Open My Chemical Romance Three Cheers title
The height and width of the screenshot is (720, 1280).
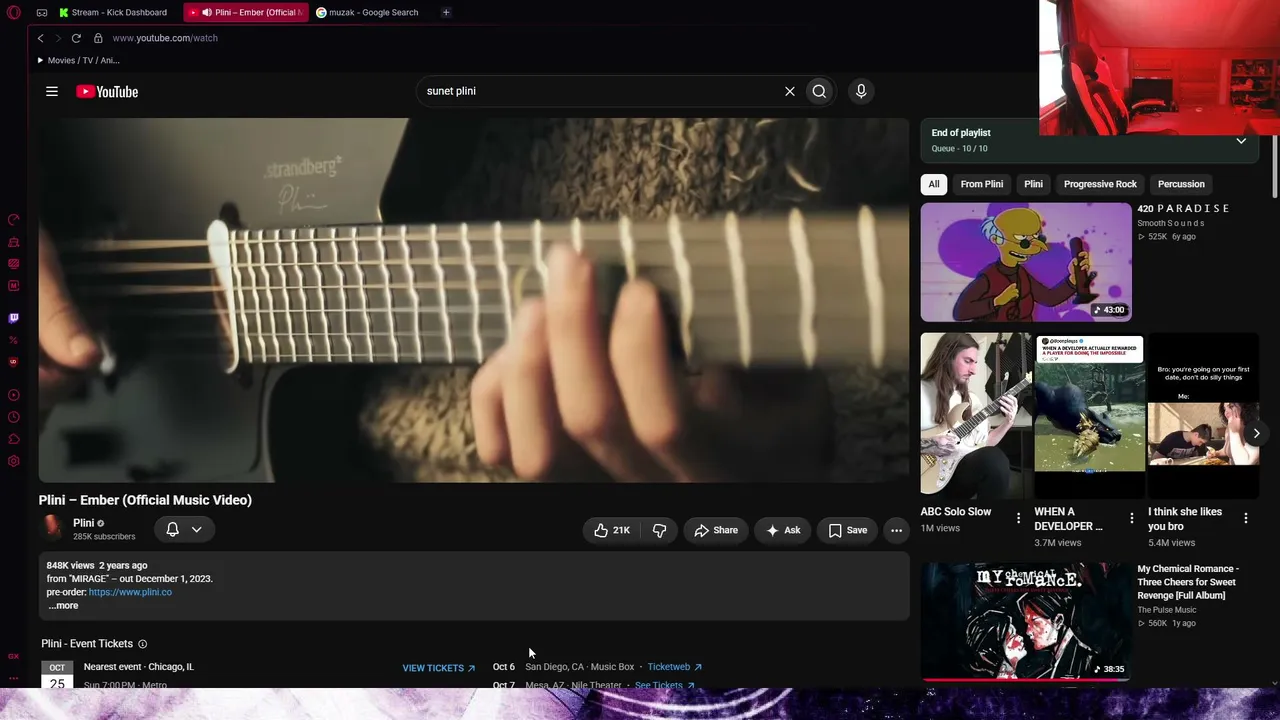coord(1188,582)
